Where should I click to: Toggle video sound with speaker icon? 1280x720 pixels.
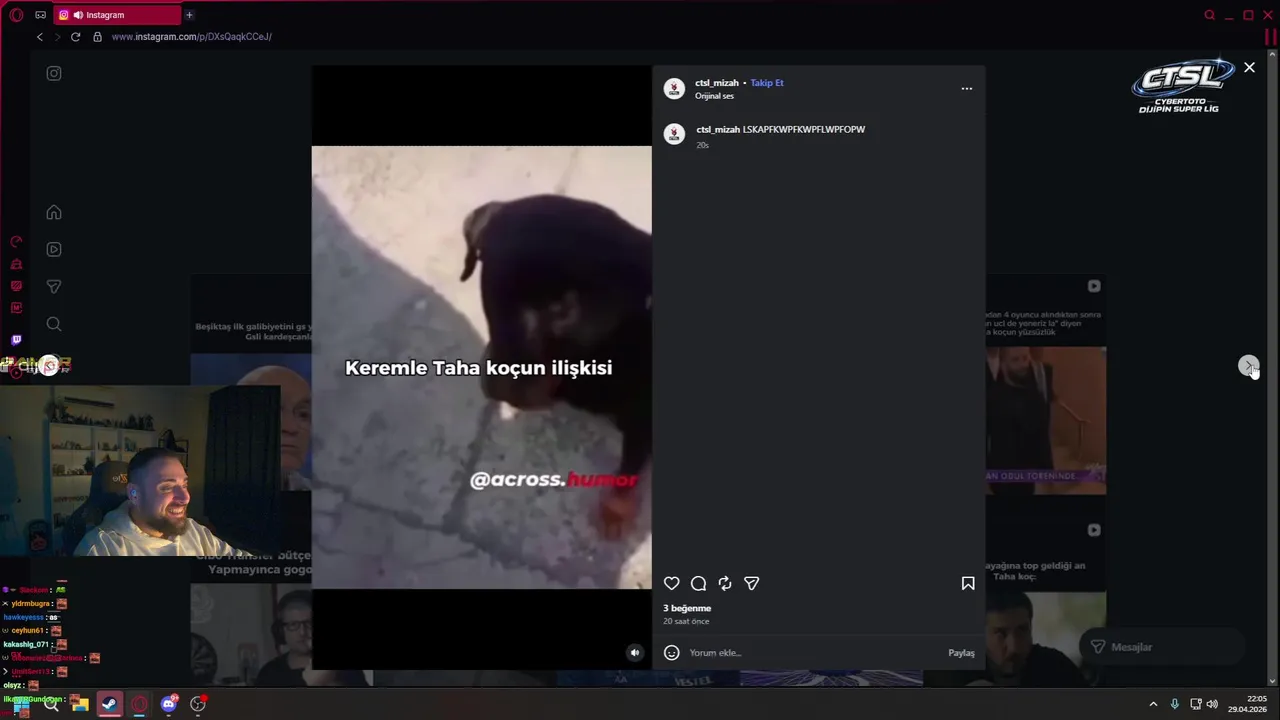click(x=634, y=652)
